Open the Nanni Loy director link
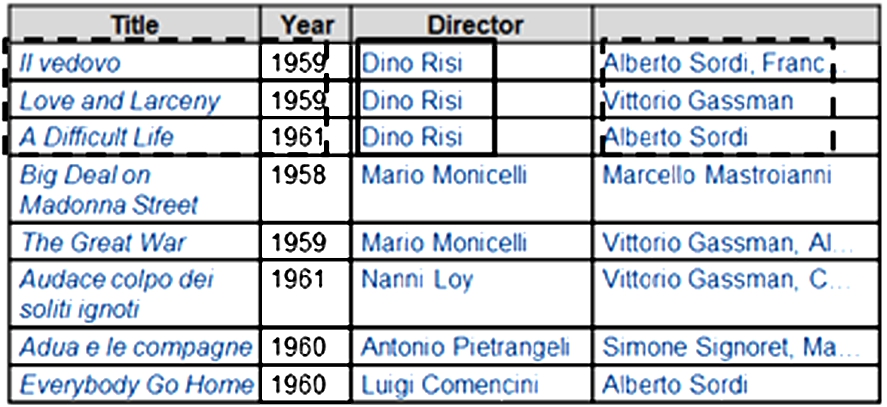The image size is (887, 407). point(417,280)
